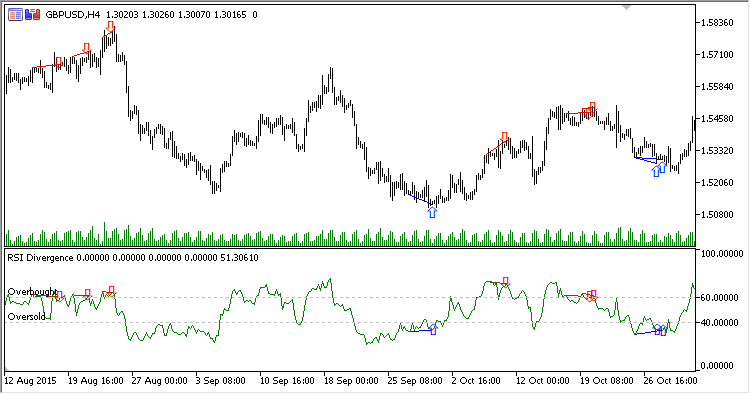Click time axis label 3 Sep 08:00
The image size is (750, 394).
221,381
